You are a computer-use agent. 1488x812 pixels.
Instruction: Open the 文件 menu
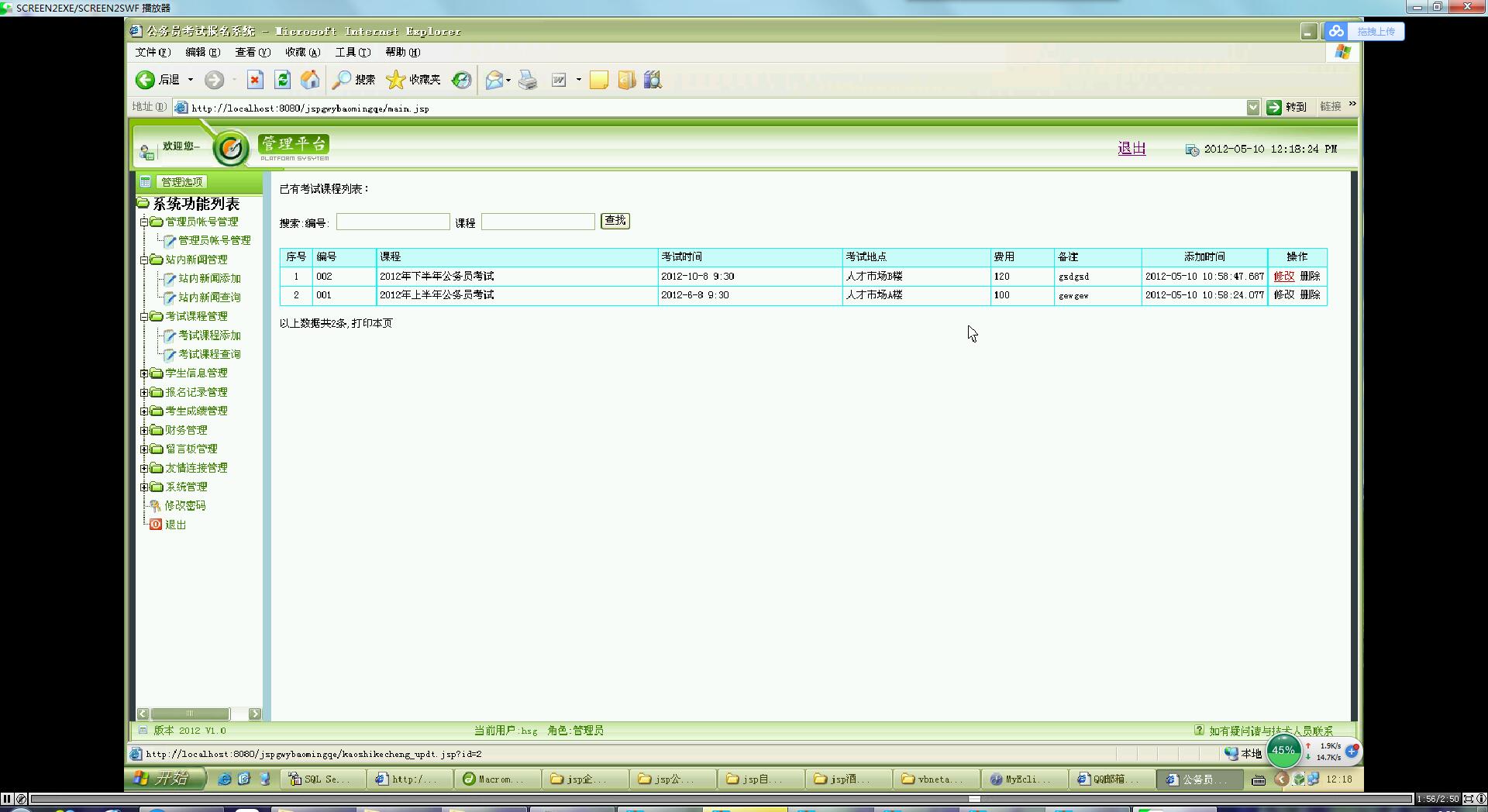pyautogui.click(x=153, y=52)
